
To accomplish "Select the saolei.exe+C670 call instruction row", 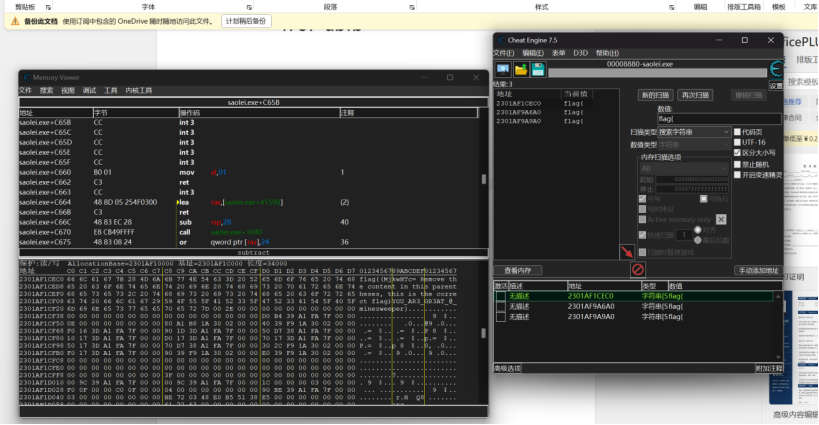I will pyautogui.click(x=249, y=232).
